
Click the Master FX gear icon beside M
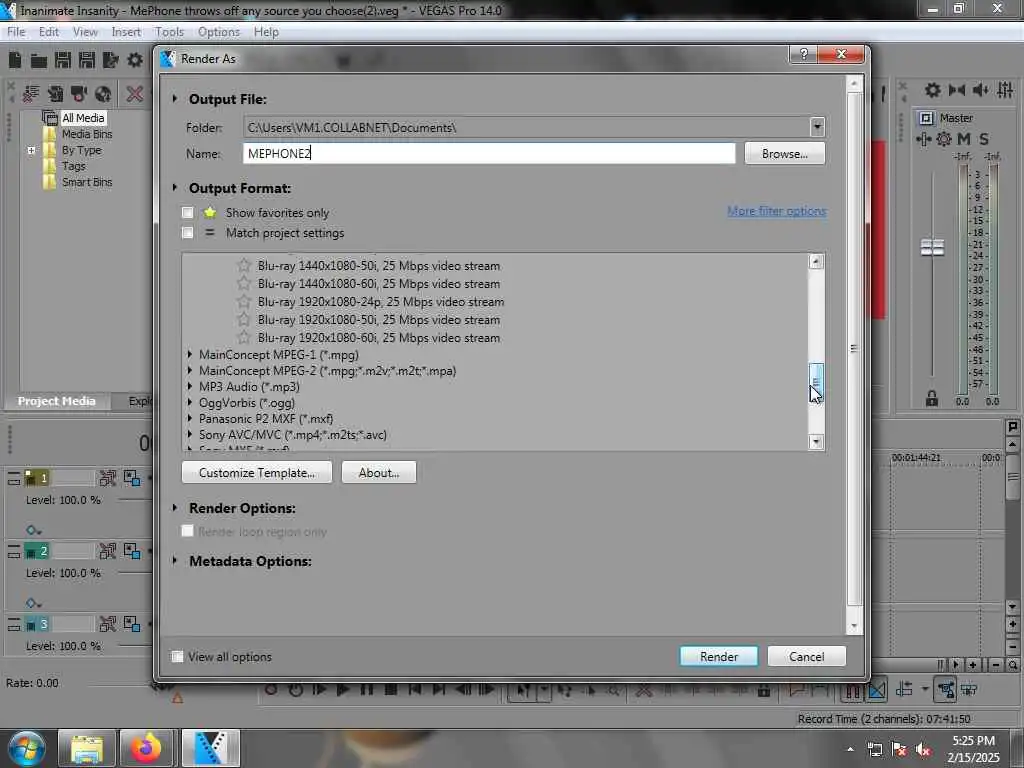pos(944,138)
